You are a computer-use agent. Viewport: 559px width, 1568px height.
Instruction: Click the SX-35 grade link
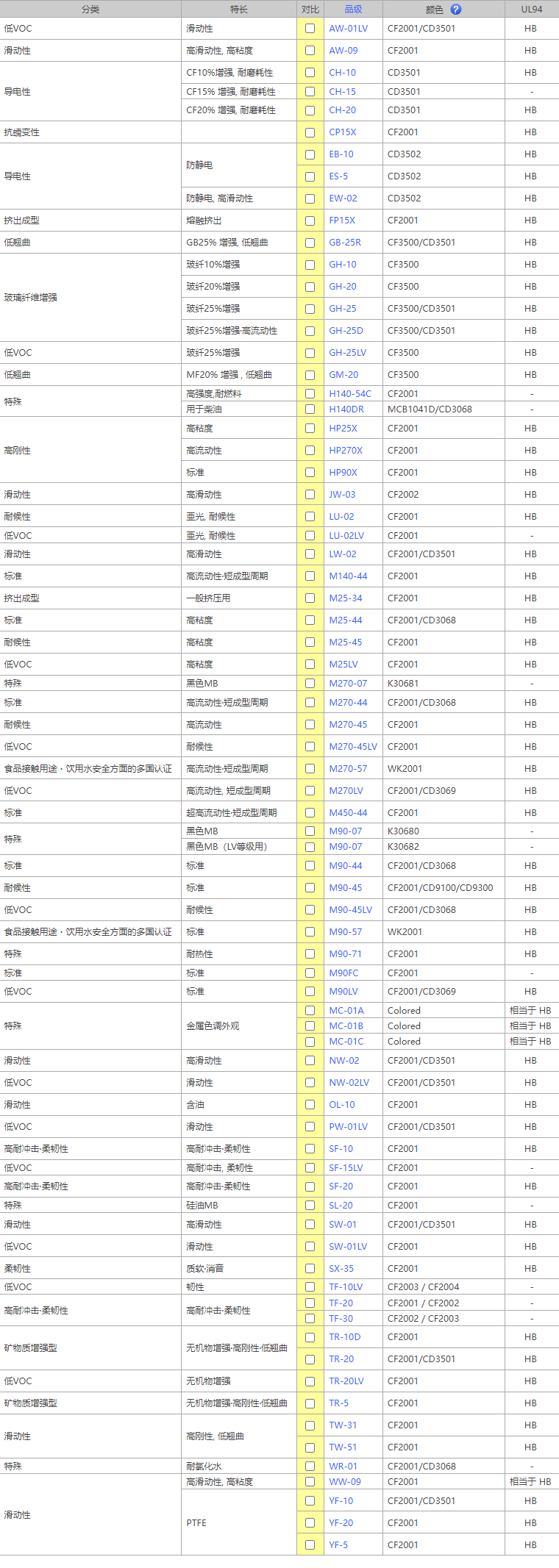click(x=341, y=1269)
